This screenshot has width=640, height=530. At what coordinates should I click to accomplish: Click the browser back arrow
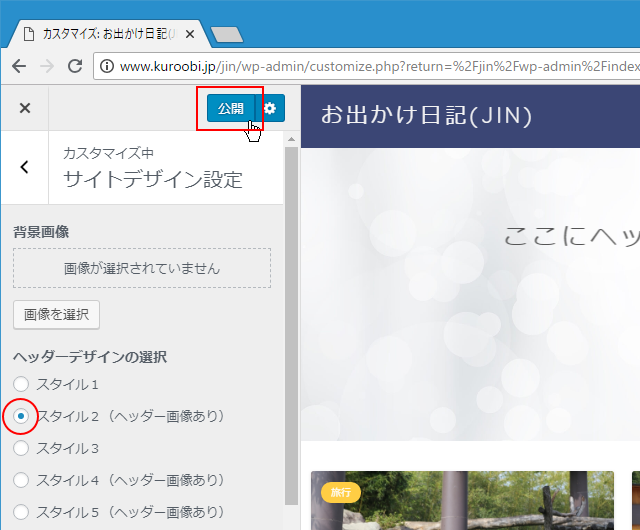(x=18, y=67)
